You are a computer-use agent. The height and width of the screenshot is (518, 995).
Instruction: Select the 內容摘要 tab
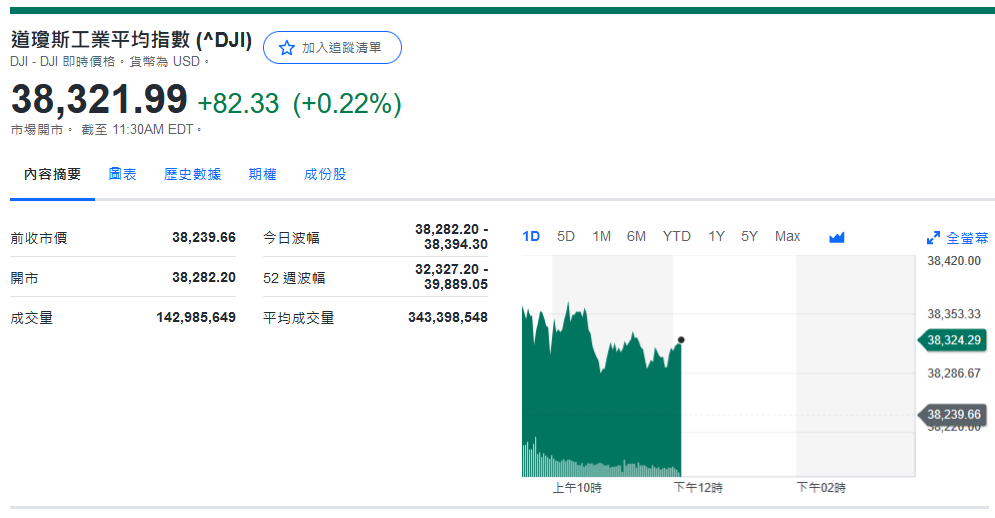[x=53, y=174]
